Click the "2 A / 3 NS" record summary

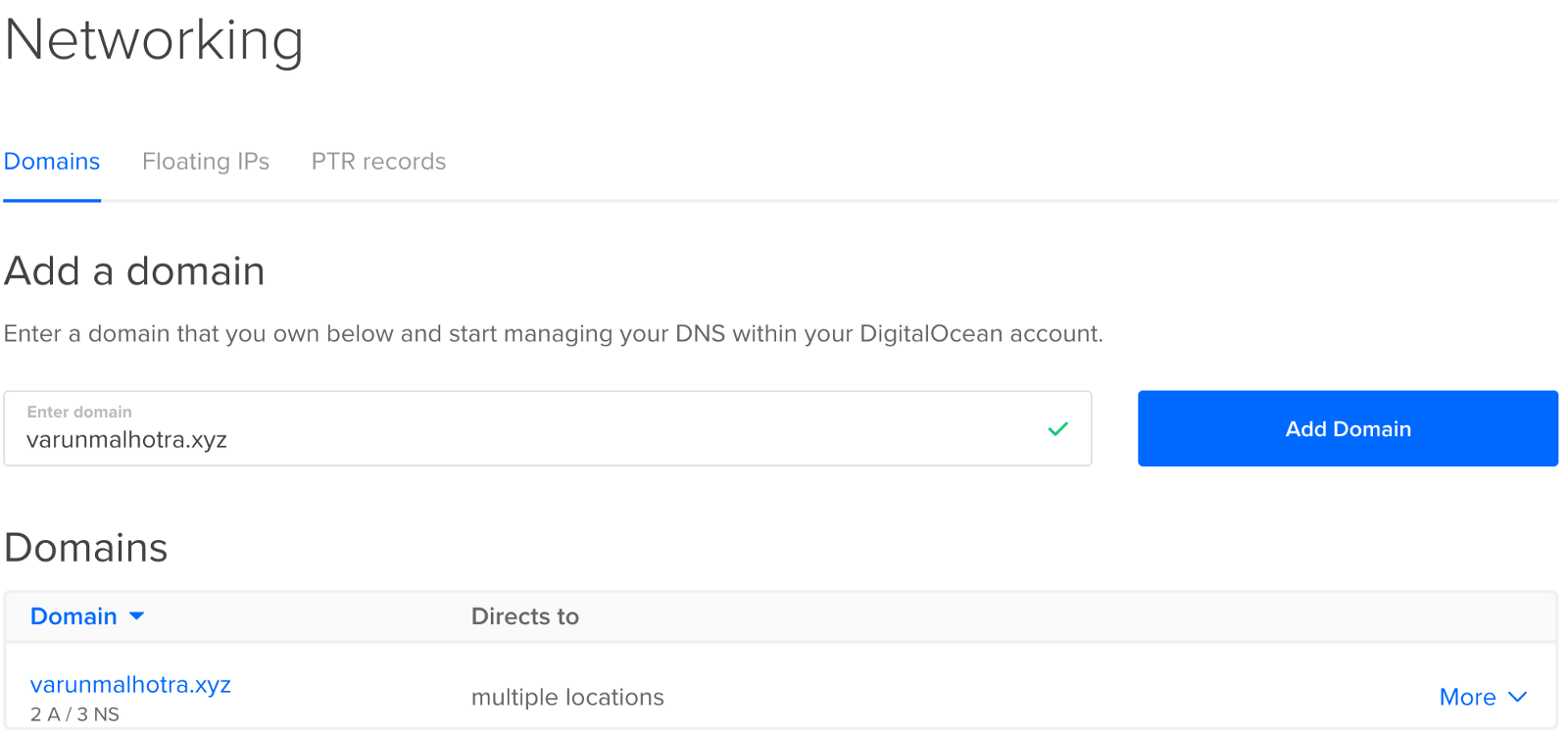[x=74, y=714]
